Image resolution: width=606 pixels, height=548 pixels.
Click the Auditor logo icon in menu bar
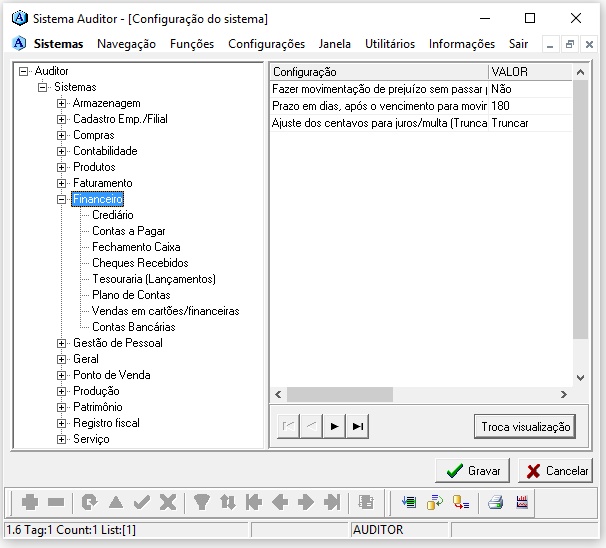(19, 43)
